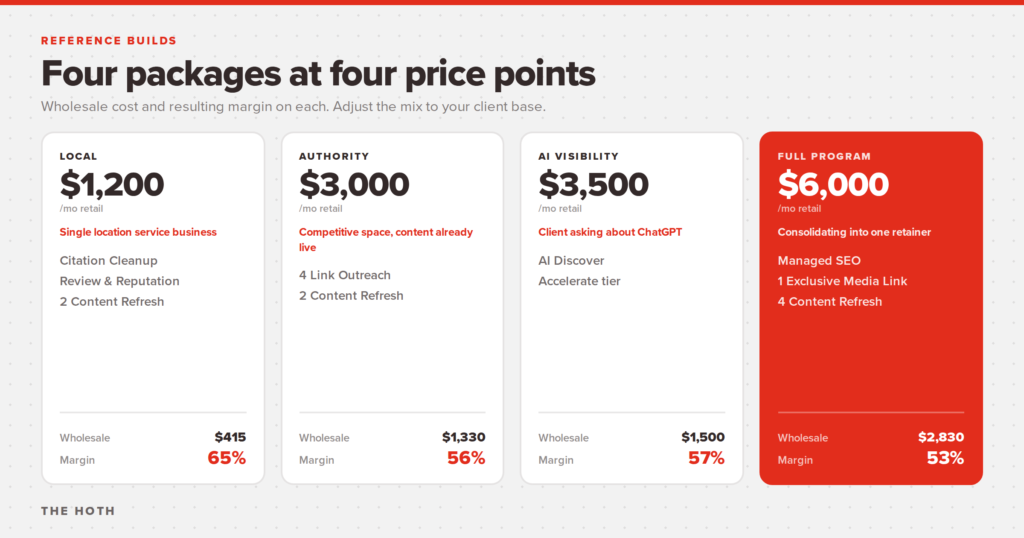The height and width of the screenshot is (538, 1024).
Task: Click the 'Four packages at four price points' title
Action: (x=318, y=74)
